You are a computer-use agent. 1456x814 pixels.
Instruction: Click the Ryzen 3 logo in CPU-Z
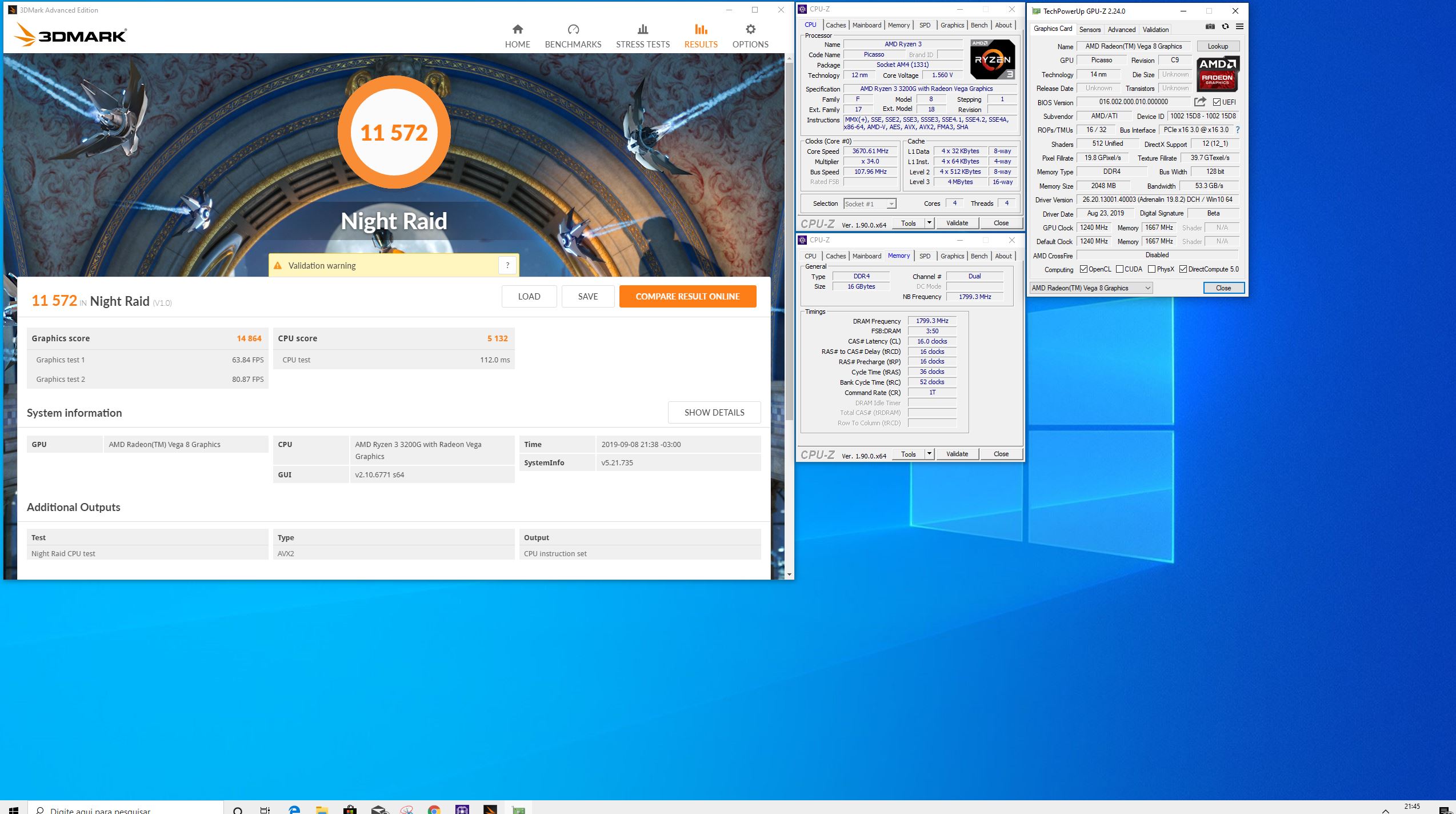pos(993,59)
